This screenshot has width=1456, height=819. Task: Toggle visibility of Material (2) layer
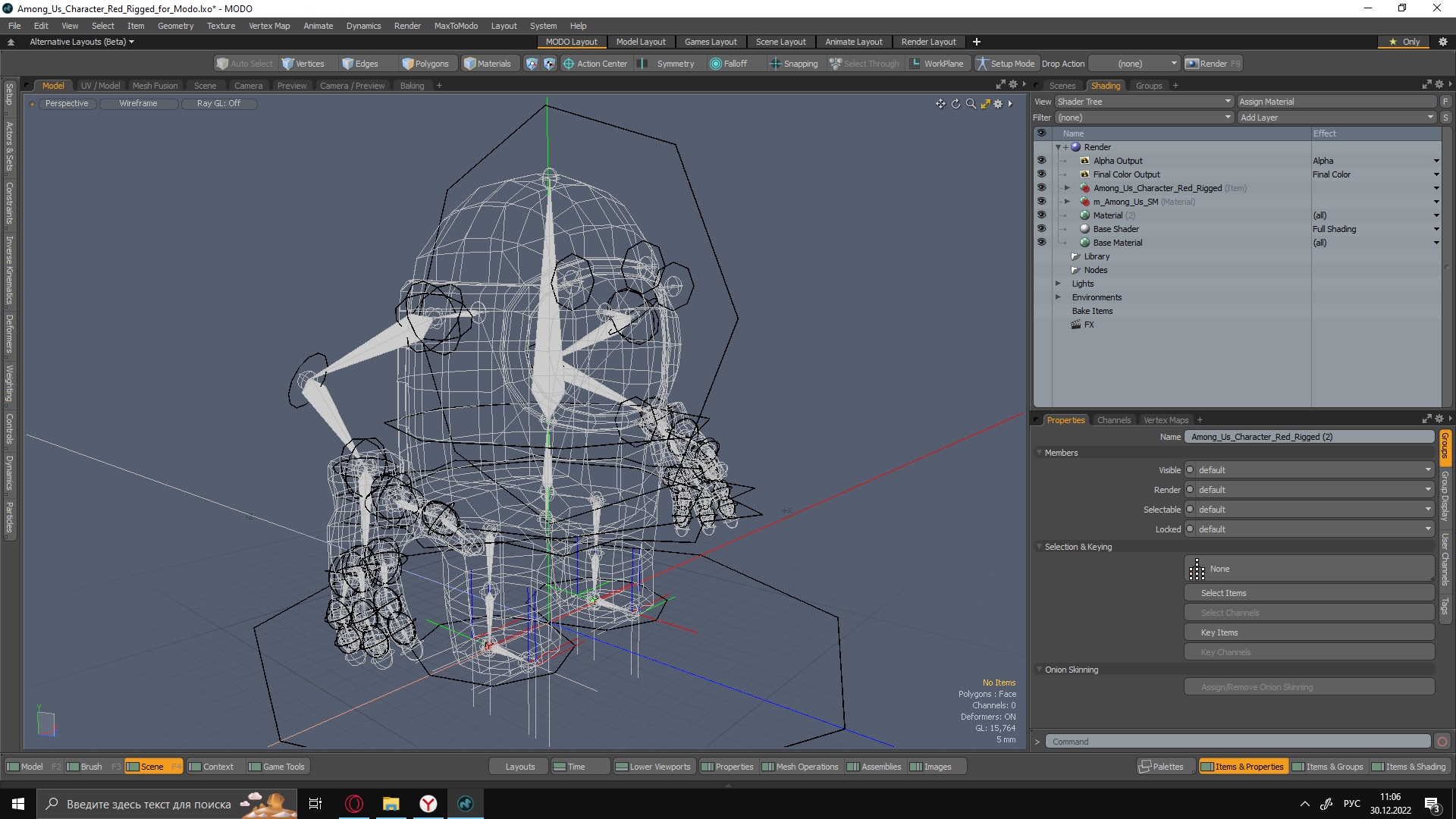pos(1041,215)
